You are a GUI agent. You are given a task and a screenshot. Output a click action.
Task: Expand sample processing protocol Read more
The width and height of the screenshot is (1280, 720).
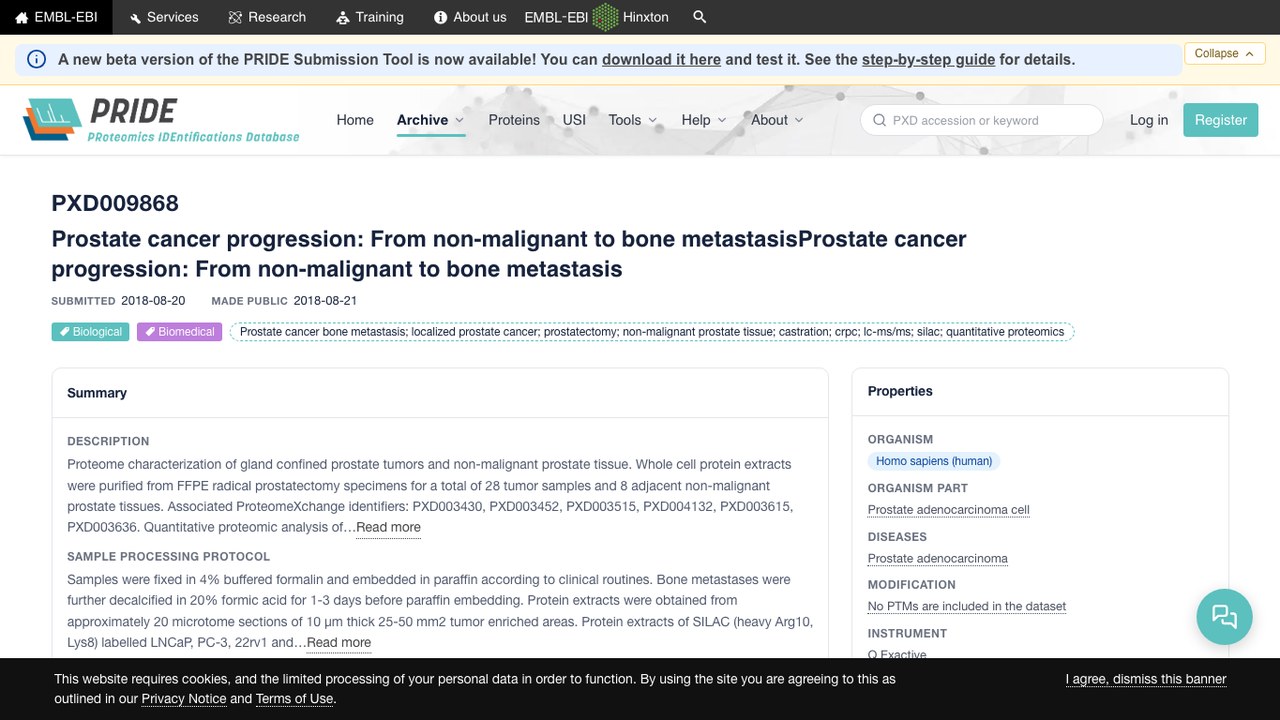[339, 643]
